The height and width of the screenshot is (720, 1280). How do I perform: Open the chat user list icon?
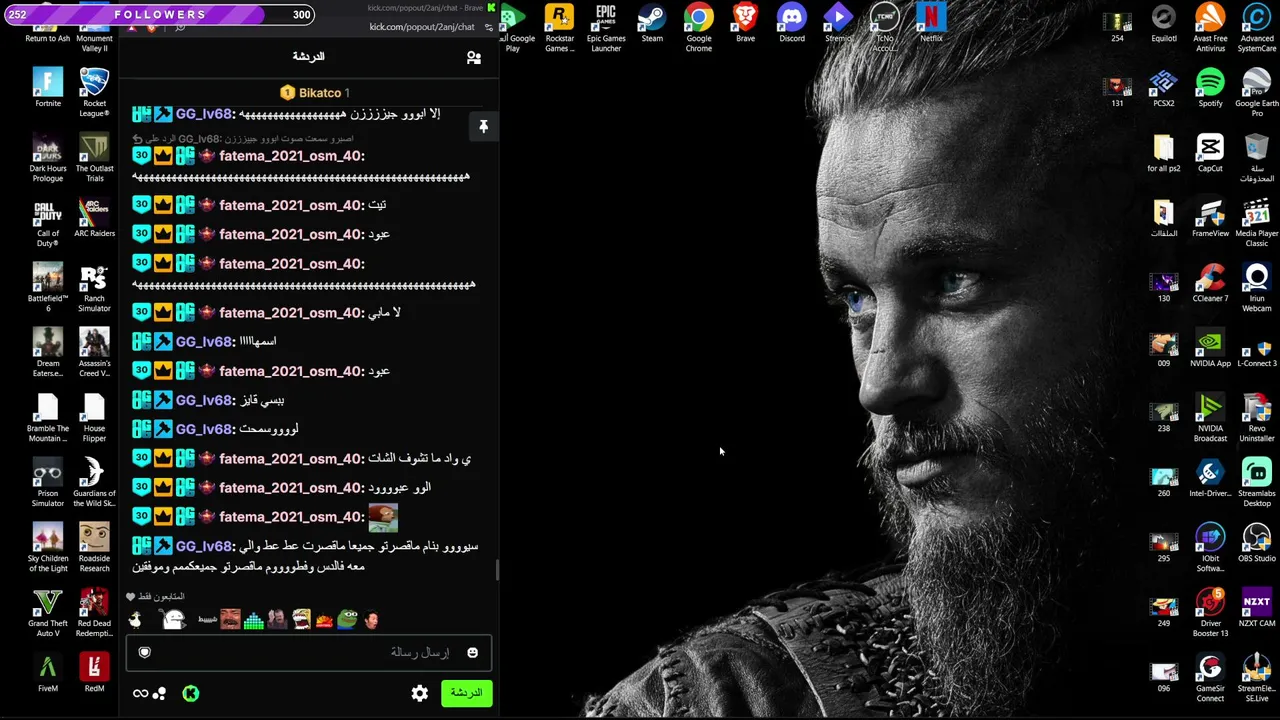474,58
